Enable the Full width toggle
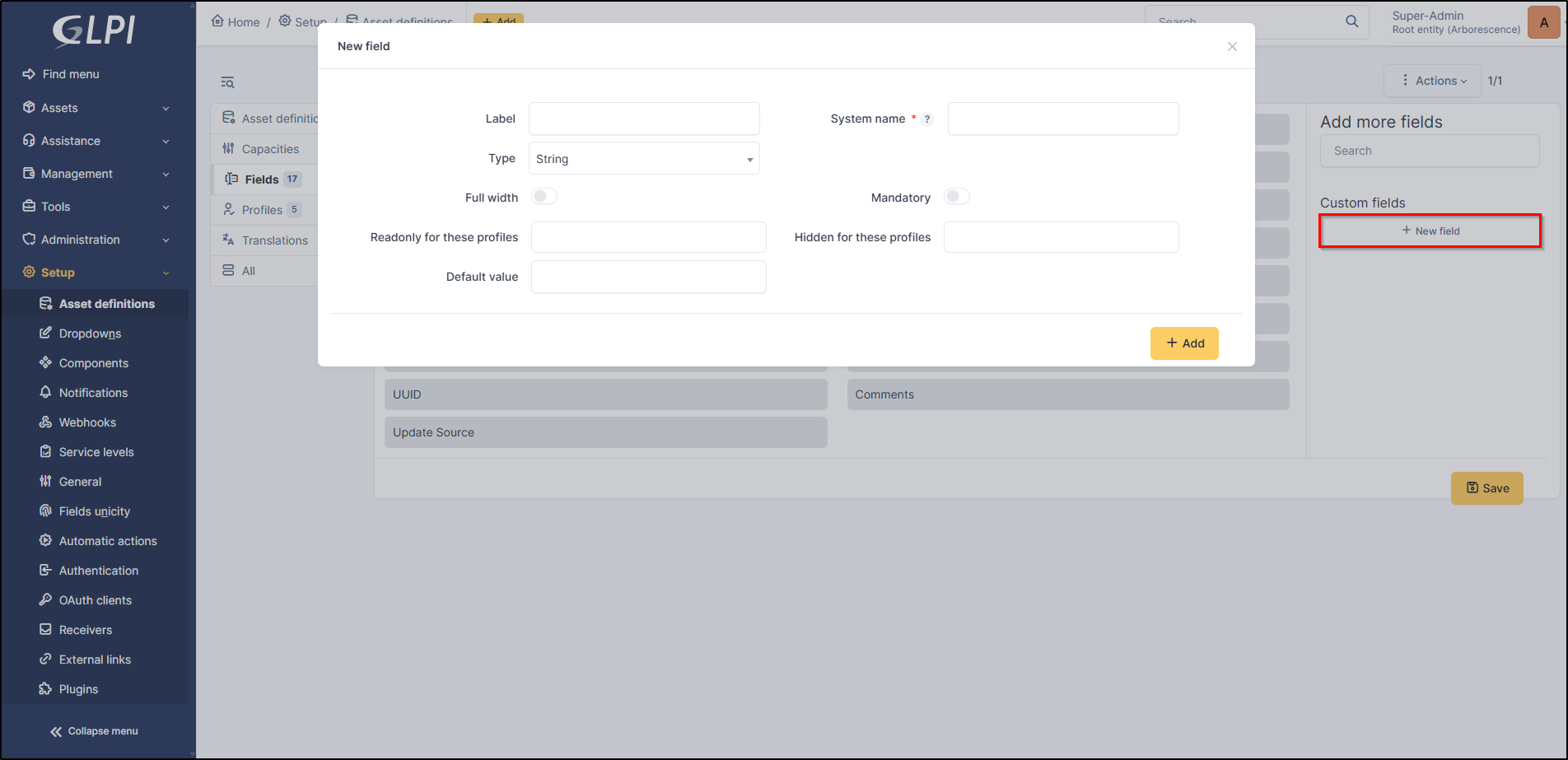Image resolution: width=1568 pixels, height=760 pixels. tap(544, 197)
